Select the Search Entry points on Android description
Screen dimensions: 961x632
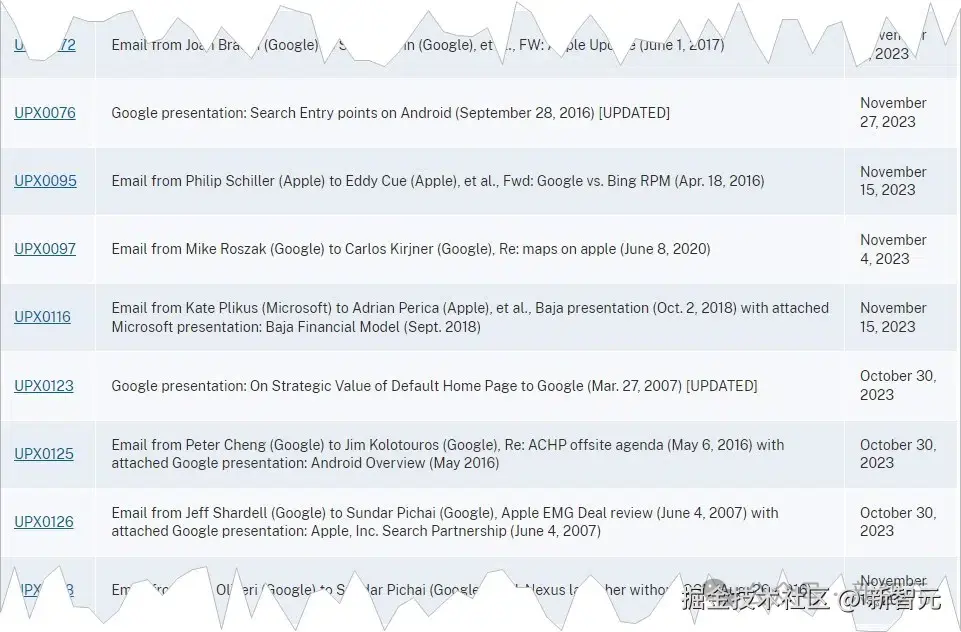390,113
